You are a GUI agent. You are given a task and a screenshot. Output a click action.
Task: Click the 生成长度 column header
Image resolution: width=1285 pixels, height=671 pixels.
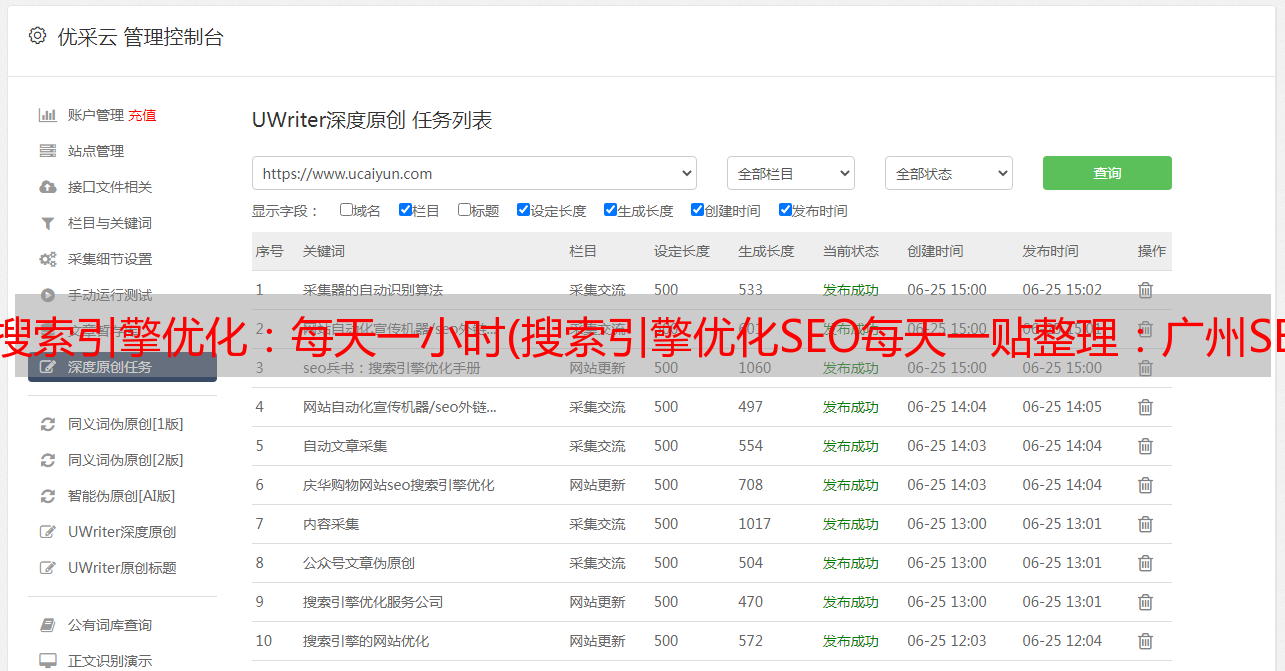point(766,251)
